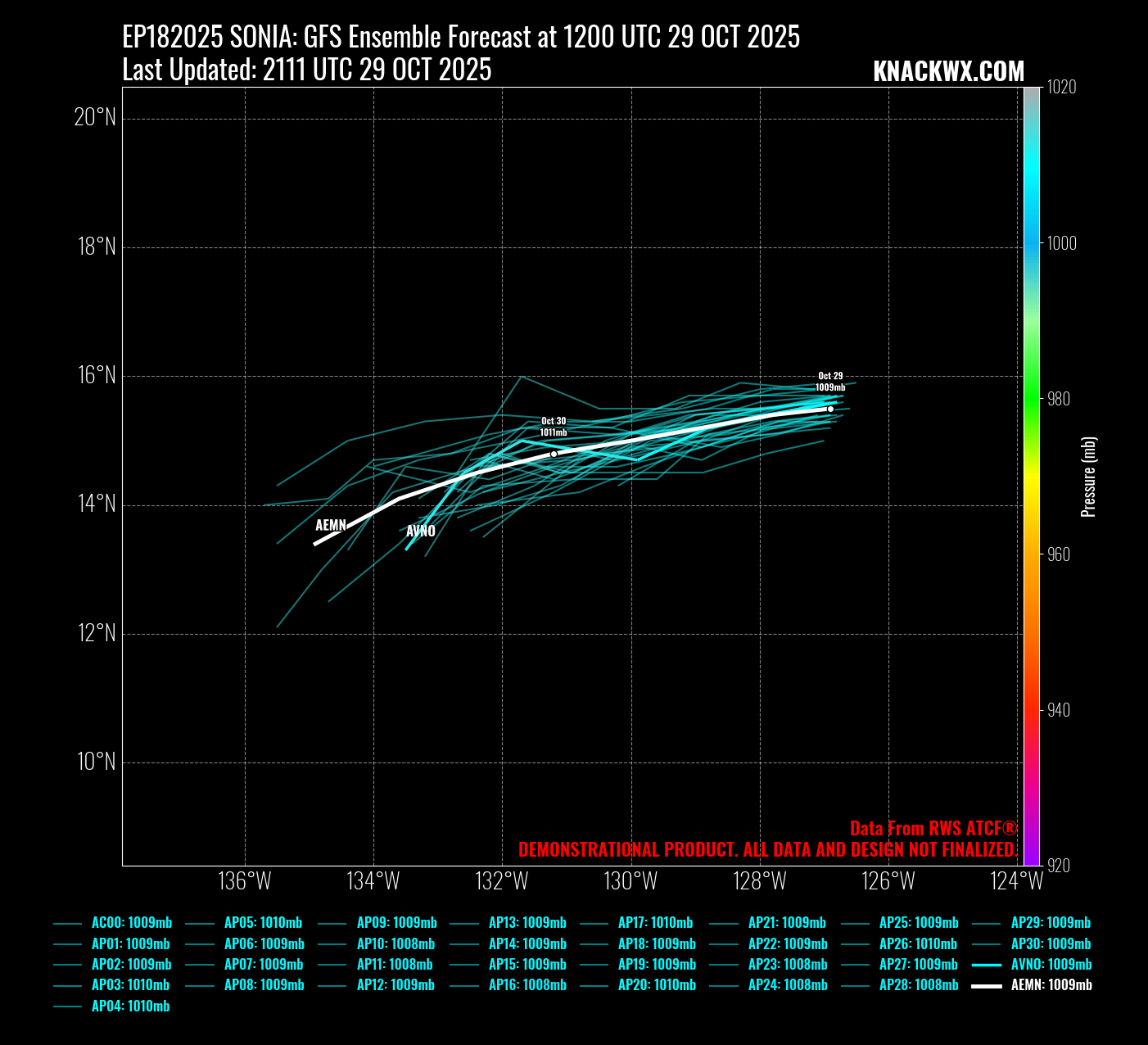Click the 980 mark on pressure colorbar
The width and height of the screenshot is (1148, 1045).
1032,399
